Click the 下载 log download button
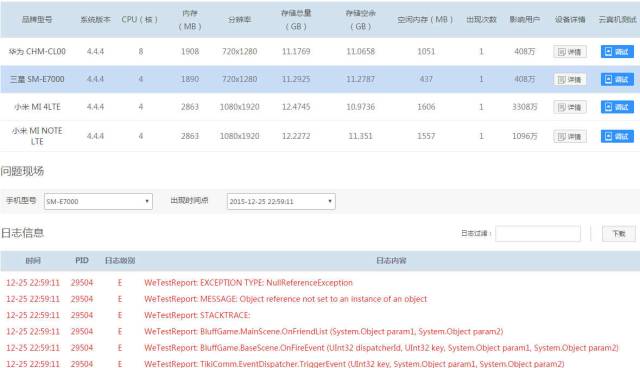The image size is (640, 368). (619, 234)
